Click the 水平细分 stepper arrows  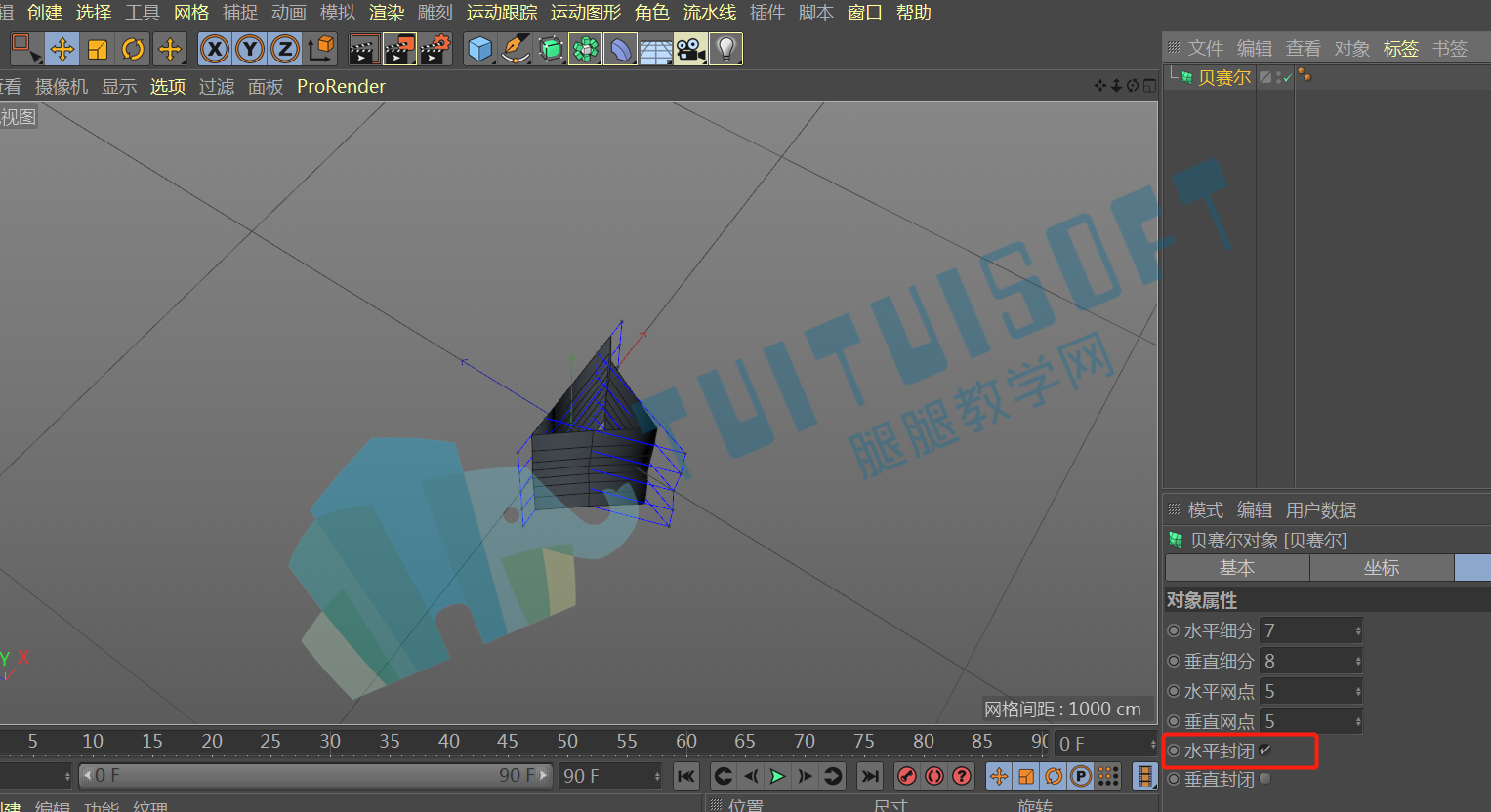[1358, 631]
